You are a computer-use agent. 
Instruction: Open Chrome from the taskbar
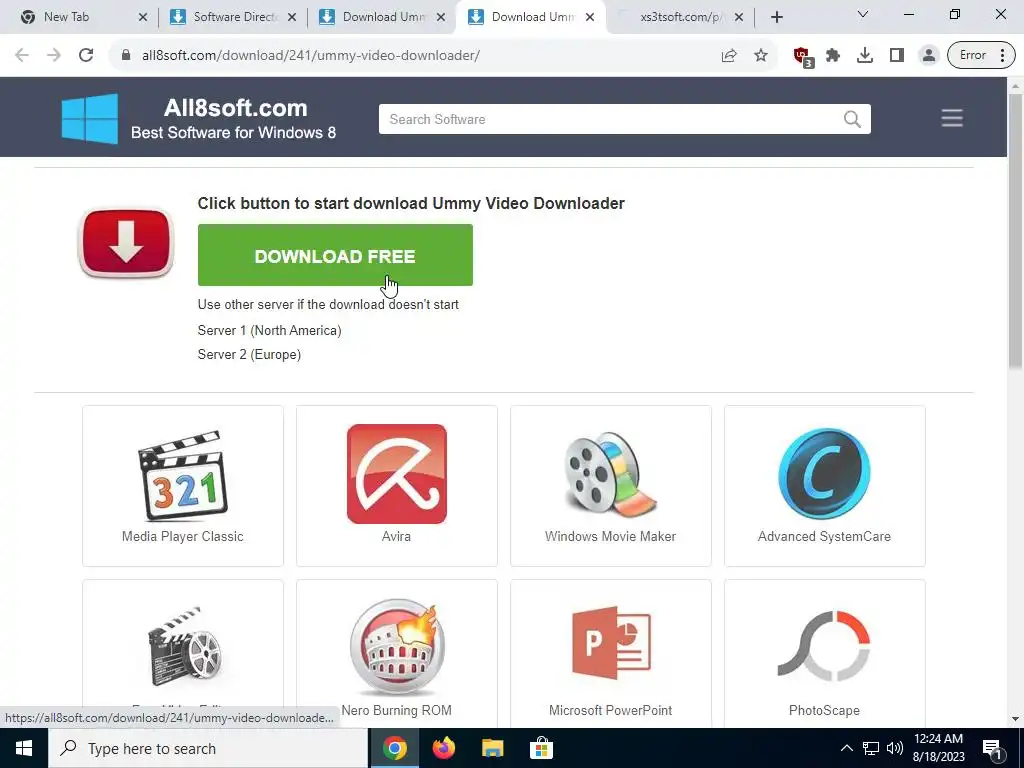pos(394,748)
